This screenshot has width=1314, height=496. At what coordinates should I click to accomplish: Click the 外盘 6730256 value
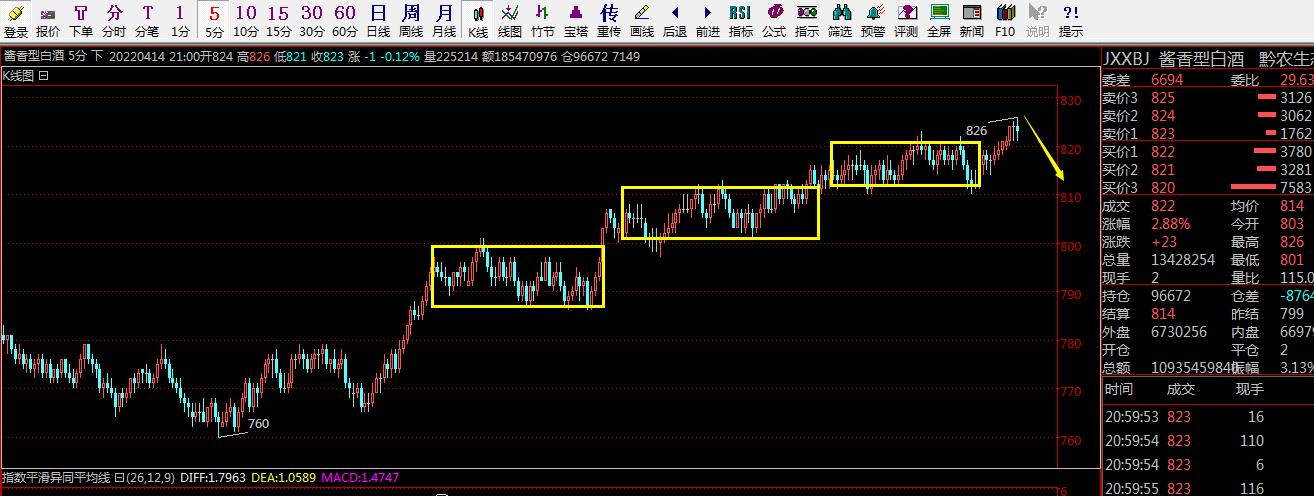click(1179, 332)
